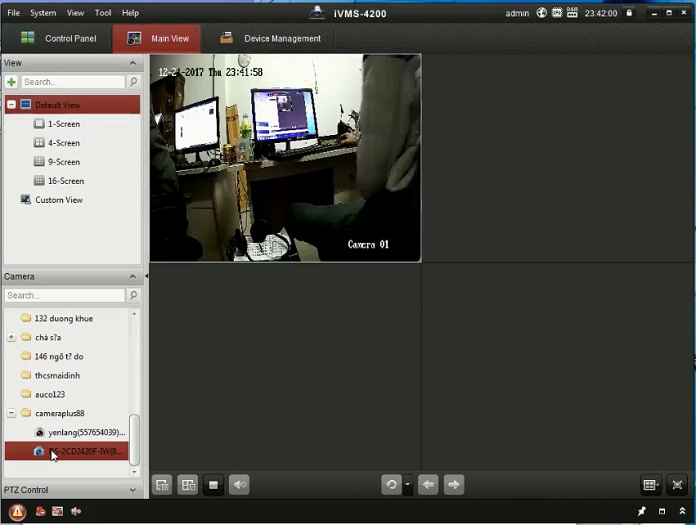This screenshot has height=525, width=696.
Task: Open the window division layout dropdown
Action: 651,485
